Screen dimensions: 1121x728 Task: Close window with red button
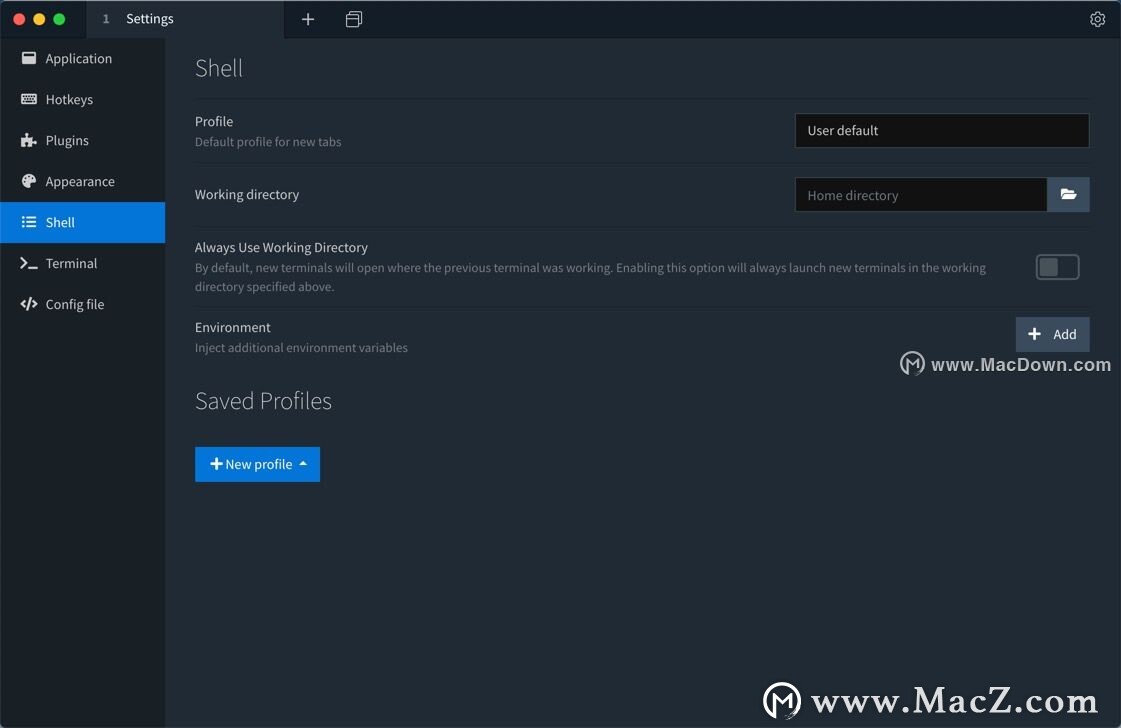point(19,19)
